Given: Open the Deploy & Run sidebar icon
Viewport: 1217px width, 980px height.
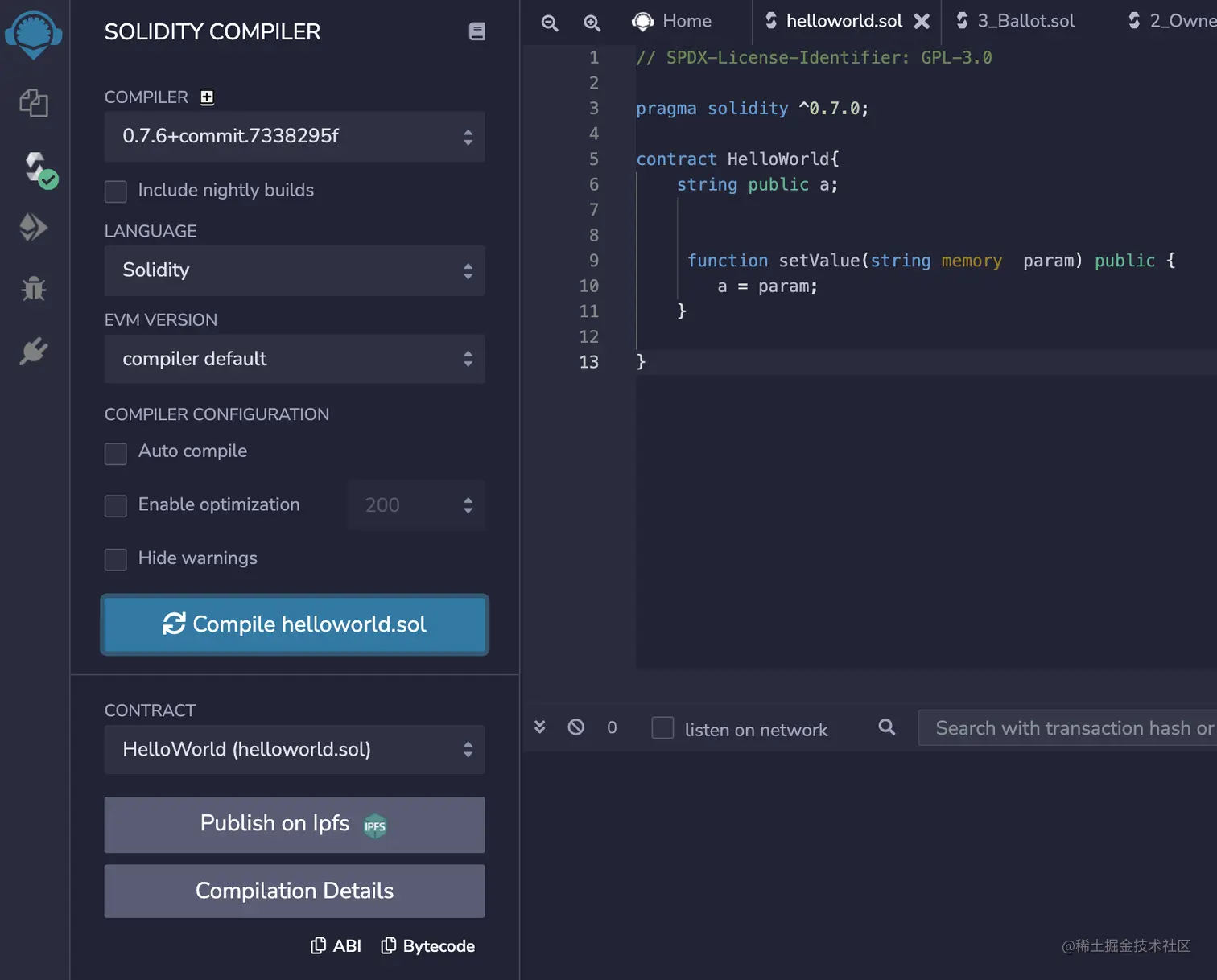Looking at the screenshot, I should click(34, 228).
